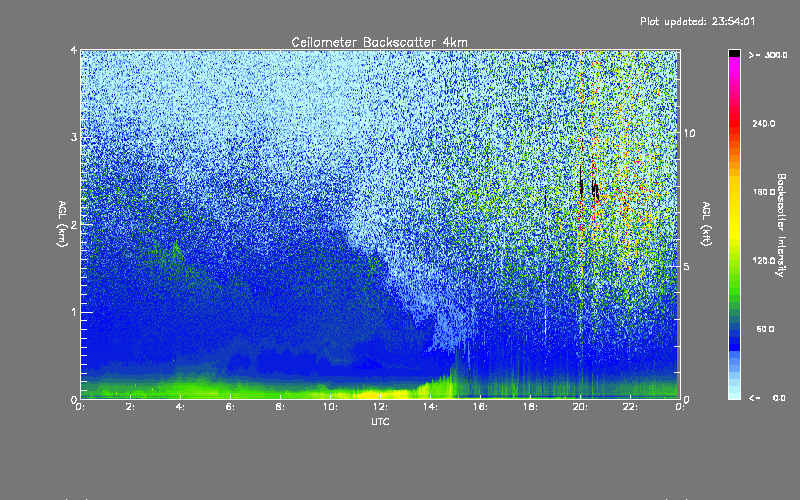
Task: Click the '2' km label on left axis
Action: click(74, 224)
